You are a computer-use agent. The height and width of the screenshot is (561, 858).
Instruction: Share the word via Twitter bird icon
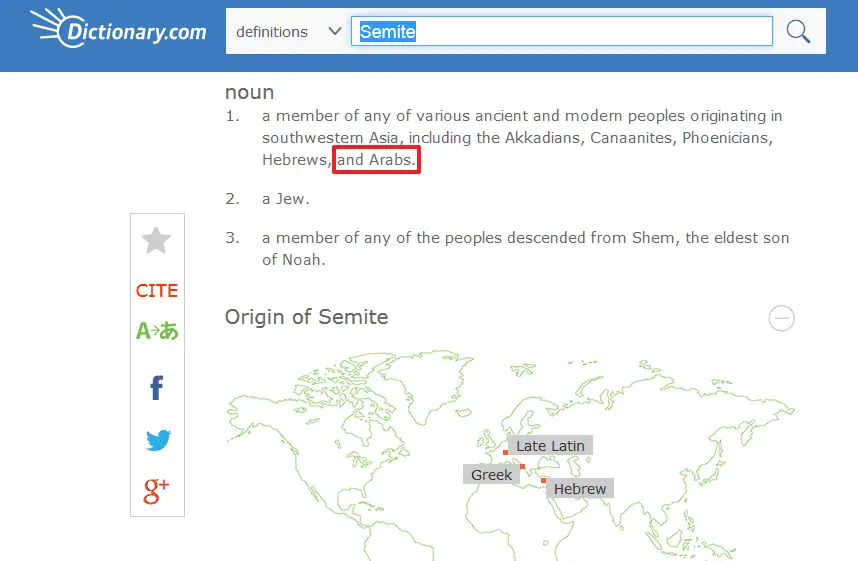[157, 440]
